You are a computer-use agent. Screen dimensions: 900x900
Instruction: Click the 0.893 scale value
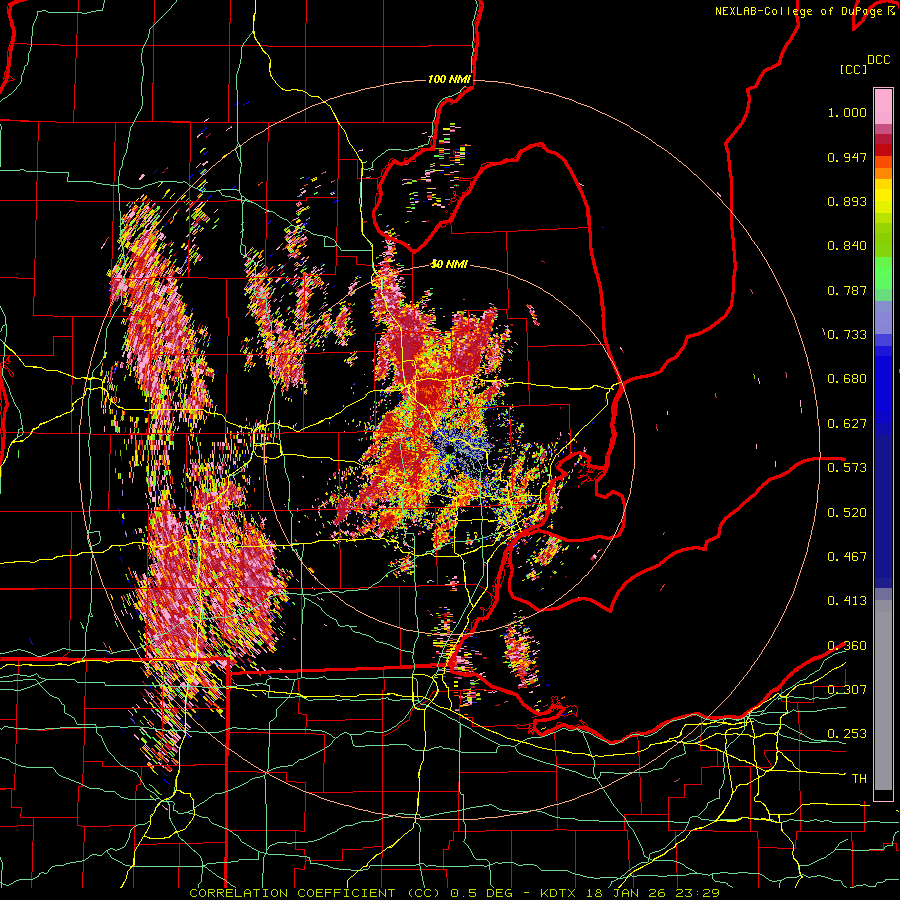(x=847, y=201)
